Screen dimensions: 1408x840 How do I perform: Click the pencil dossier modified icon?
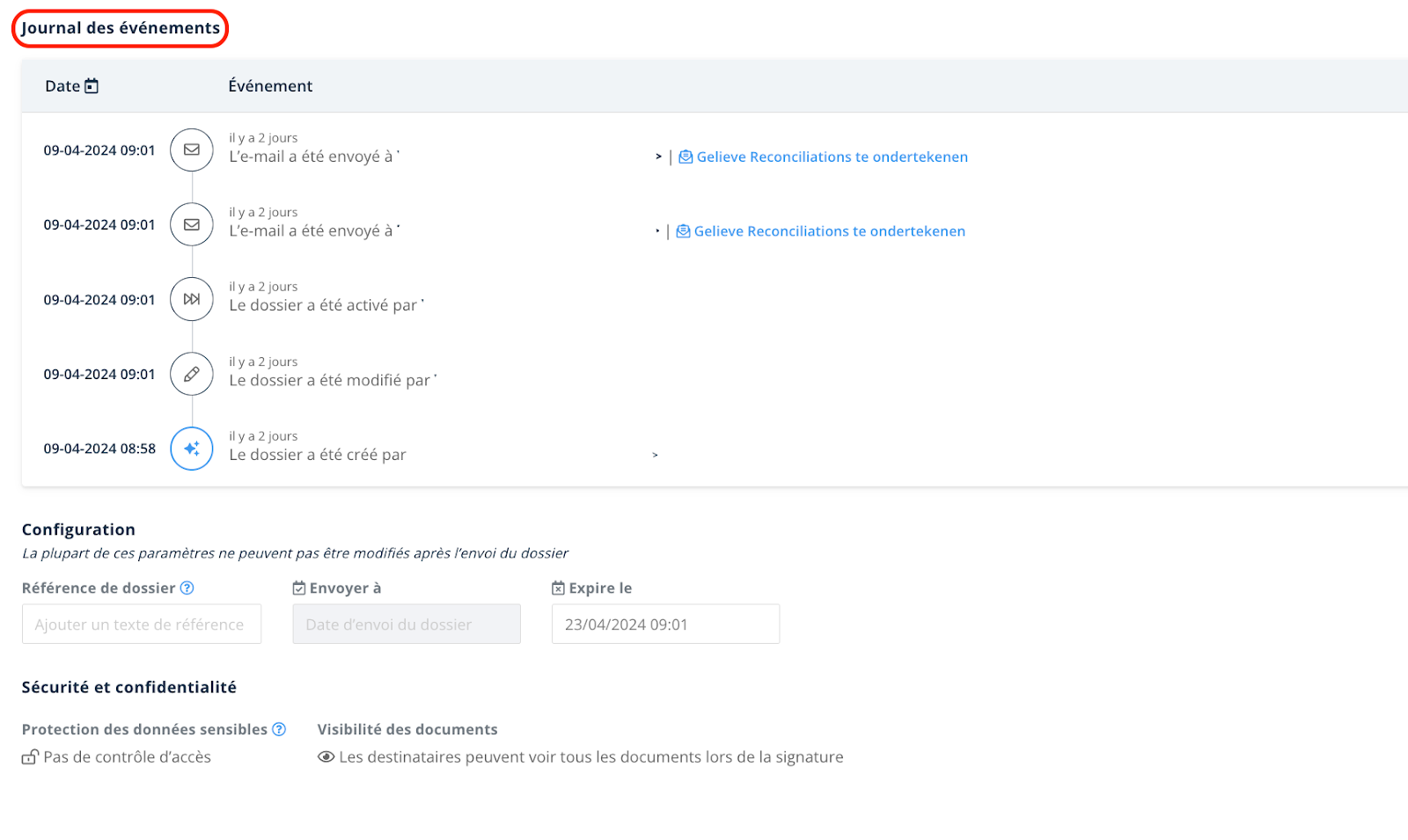(192, 374)
